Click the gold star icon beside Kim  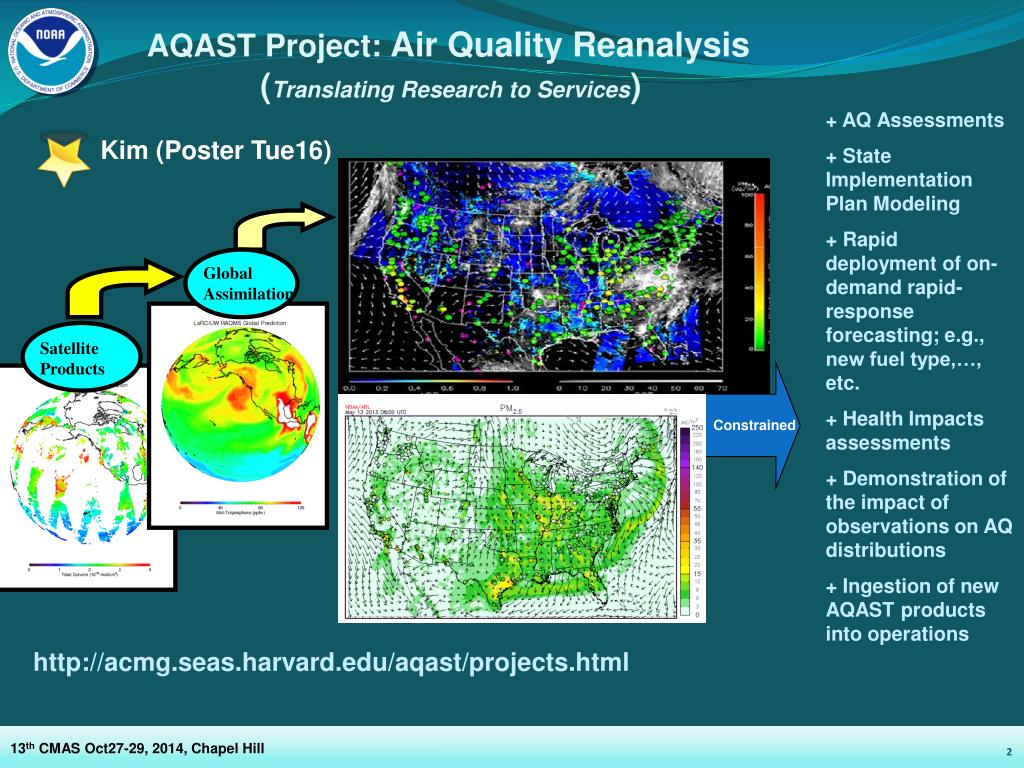pyautogui.click(x=64, y=161)
